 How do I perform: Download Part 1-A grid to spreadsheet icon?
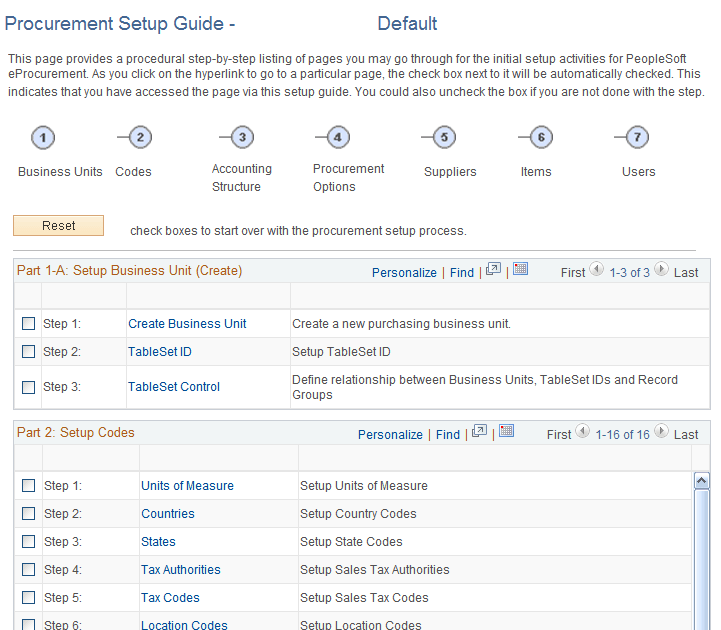tap(521, 269)
